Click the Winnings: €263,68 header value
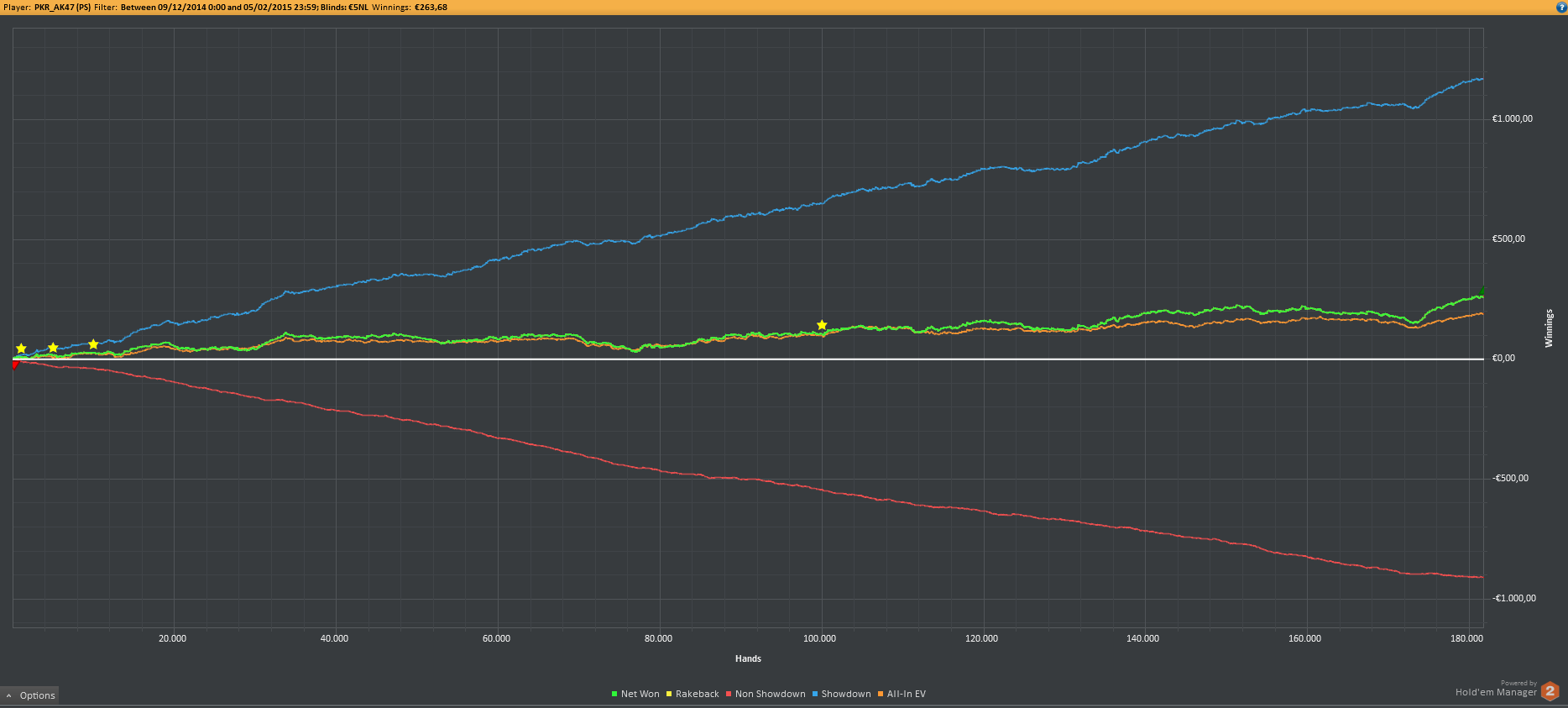The height and width of the screenshot is (708, 1568). pyautogui.click(x=410, y=8)
